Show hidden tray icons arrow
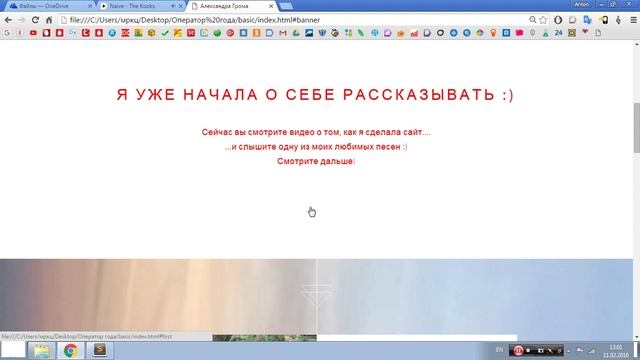This screenshot has width=640, height=360. [x=569, y=351]
